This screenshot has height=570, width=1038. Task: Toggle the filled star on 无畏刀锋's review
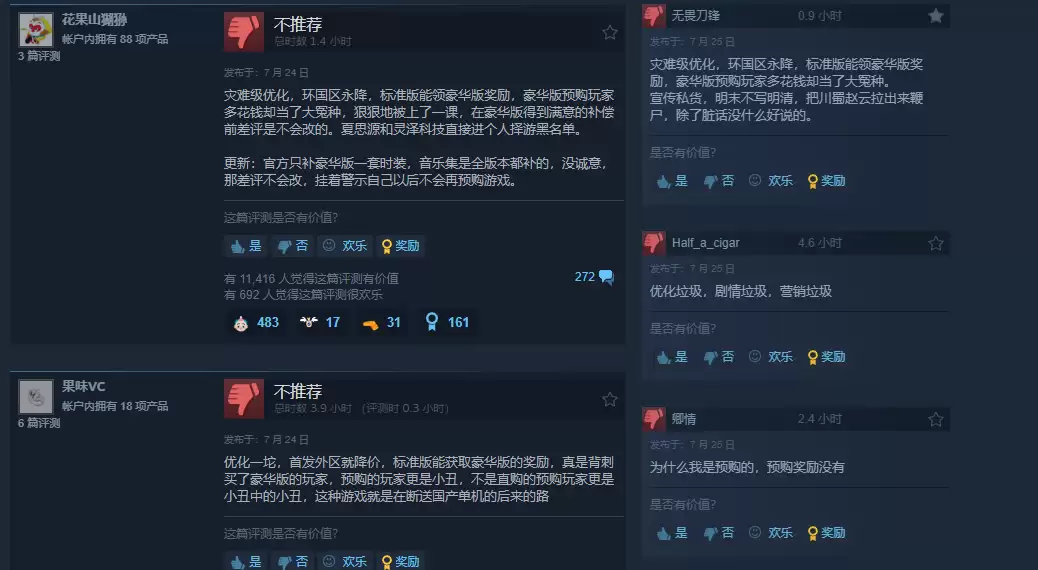[935, 16]
